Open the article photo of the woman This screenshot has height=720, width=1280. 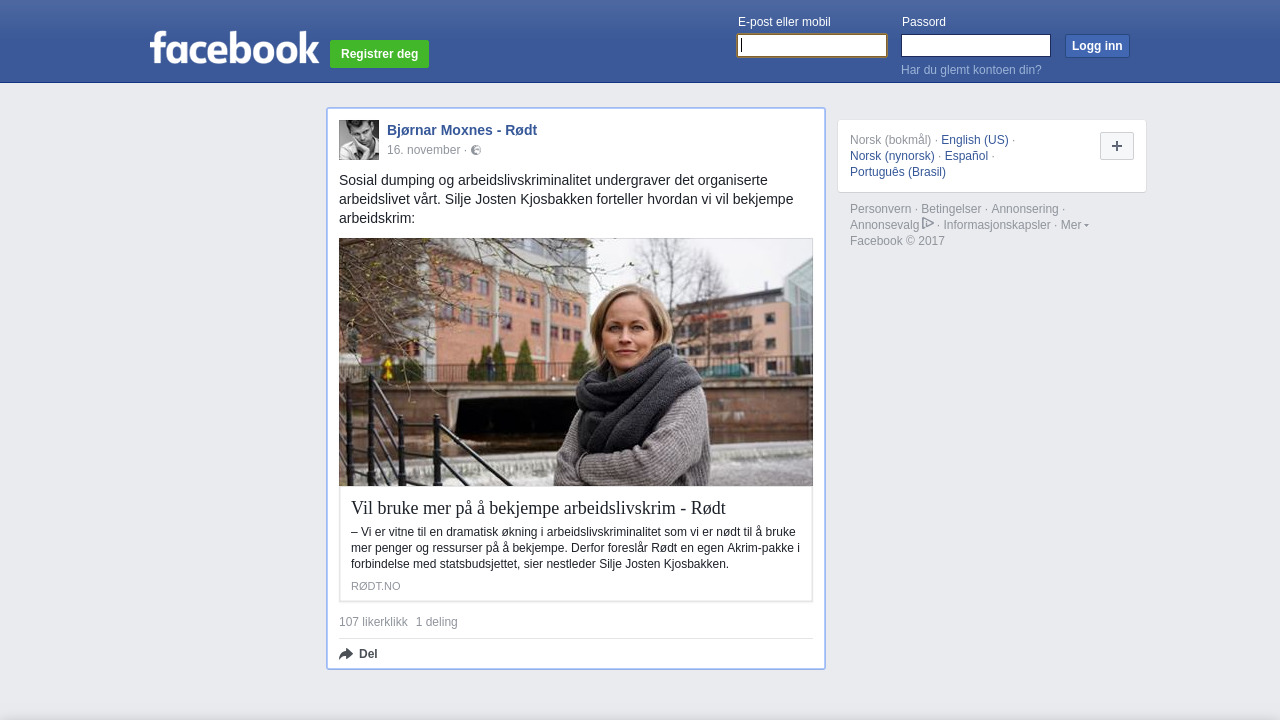(x=576, y=362)
